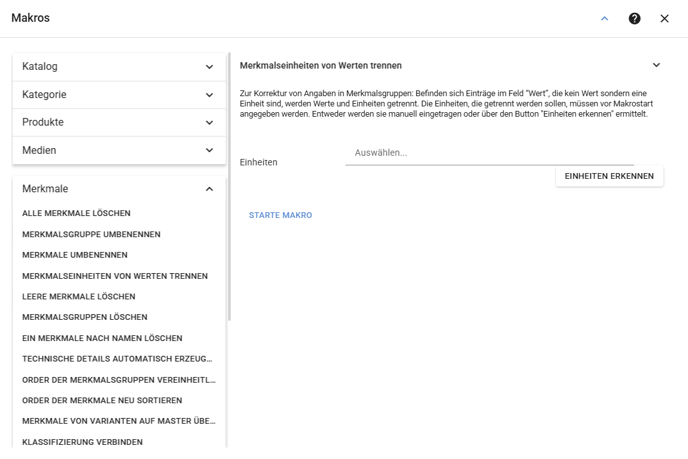Click the Makros dialog title
This screenshot has height=459, width=688.
click(30, 18)
